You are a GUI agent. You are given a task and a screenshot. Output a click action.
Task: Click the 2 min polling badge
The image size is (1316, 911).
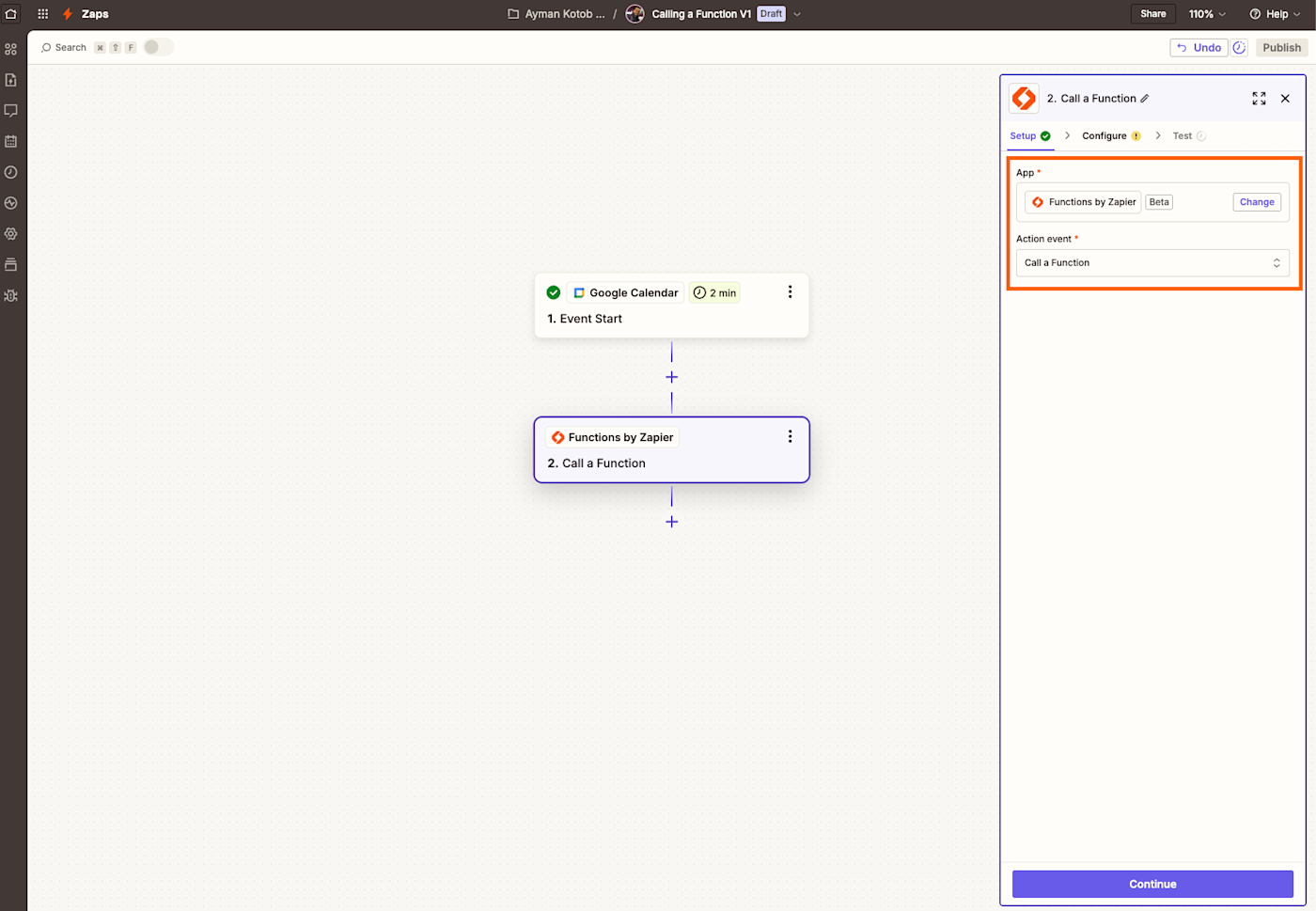tap(714, 292)
